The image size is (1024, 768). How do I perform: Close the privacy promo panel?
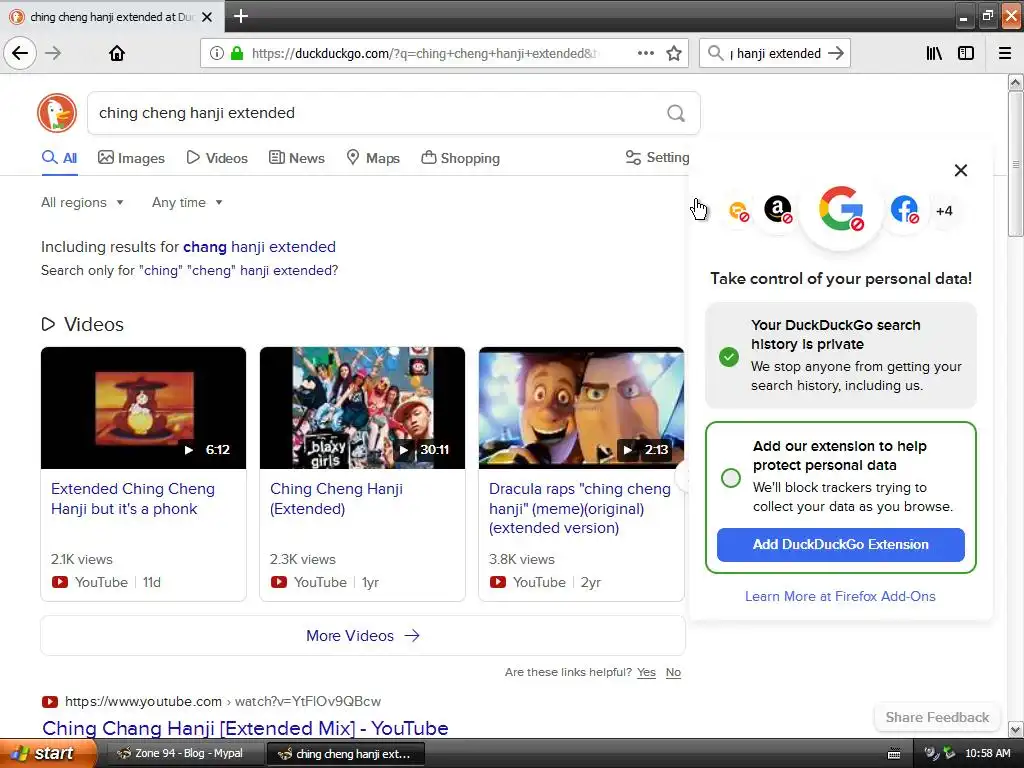[961, 170]
